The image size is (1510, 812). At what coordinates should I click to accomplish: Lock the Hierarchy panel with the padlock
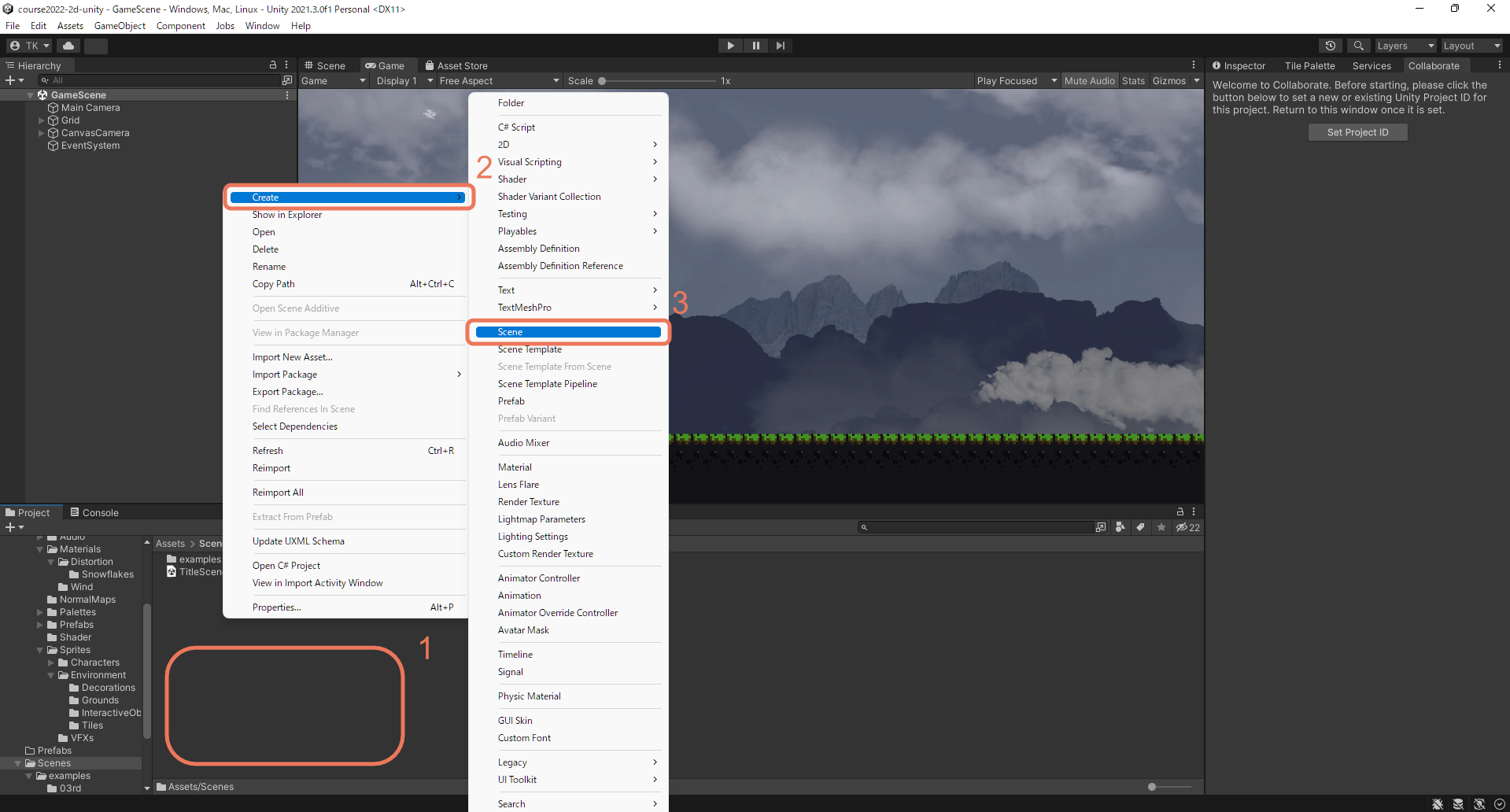(x=273, y=65)
